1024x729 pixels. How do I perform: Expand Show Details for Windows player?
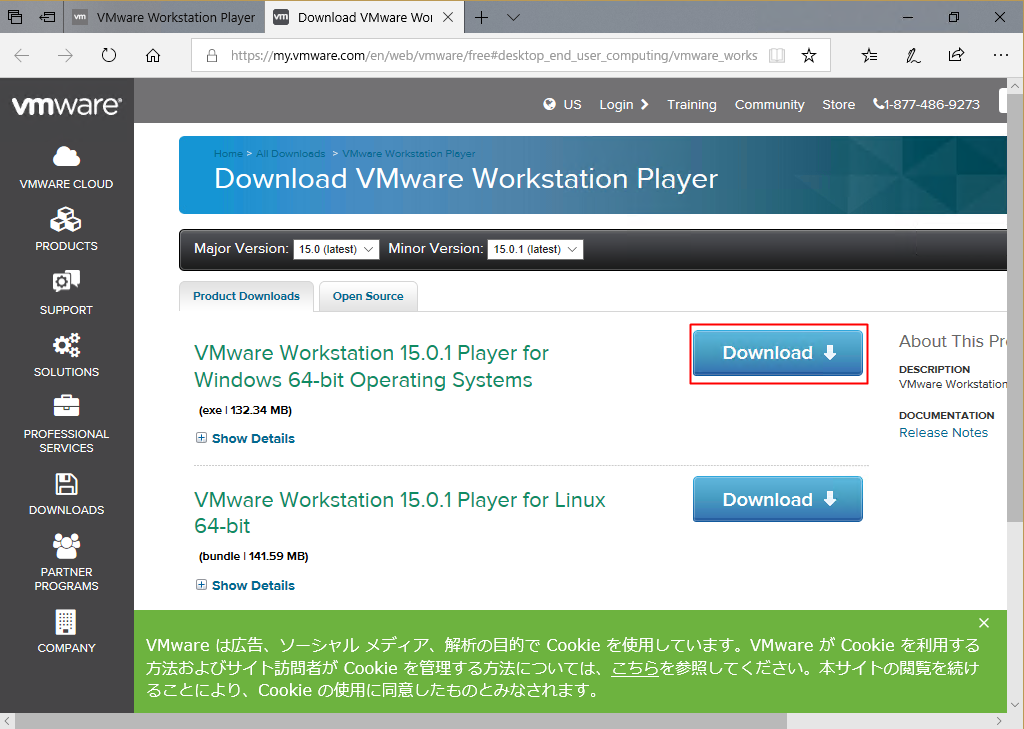pyautogui.click(x=246, y=438)
